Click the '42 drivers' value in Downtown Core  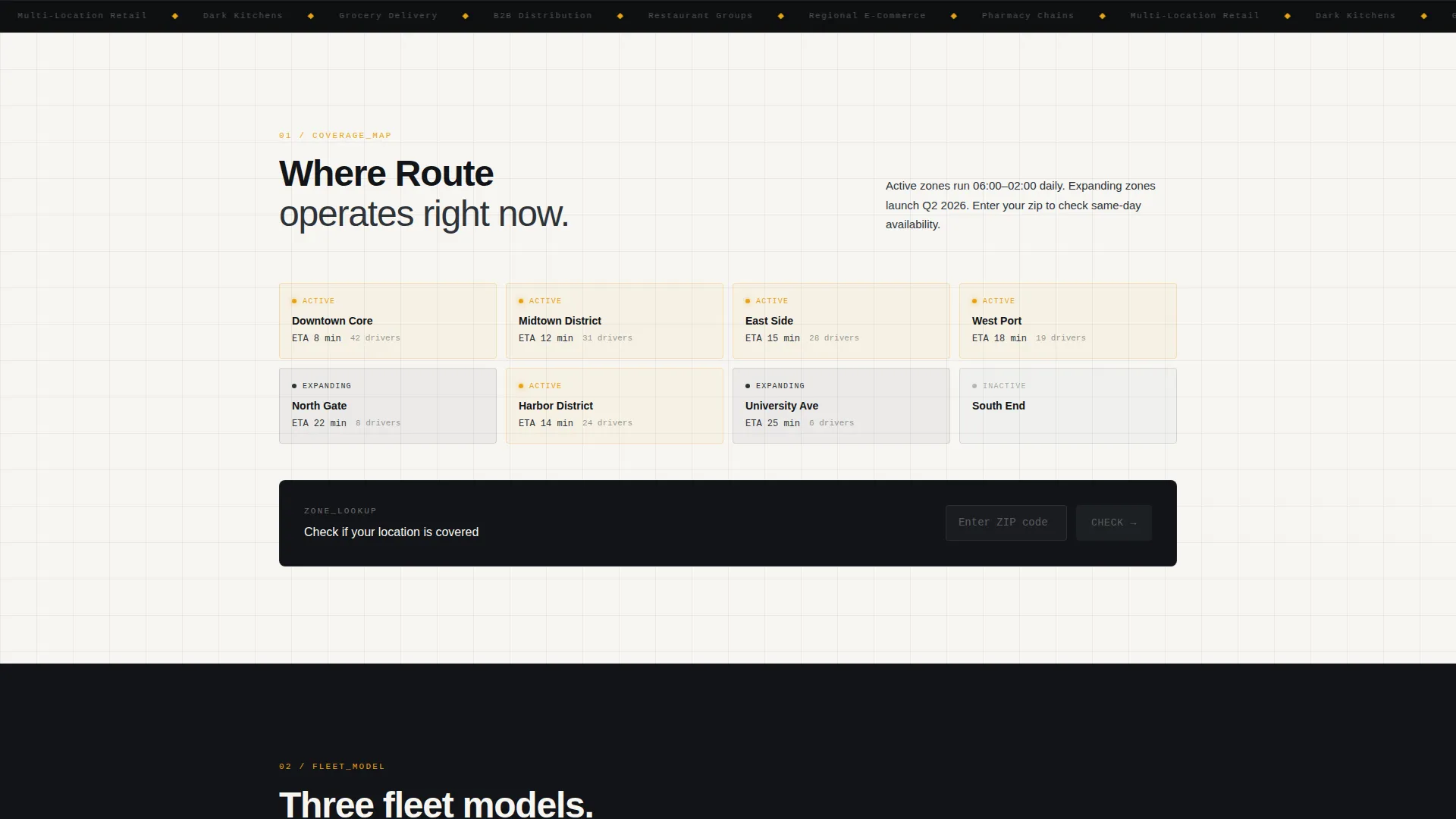pyautogui.click(x=375, y=338)
